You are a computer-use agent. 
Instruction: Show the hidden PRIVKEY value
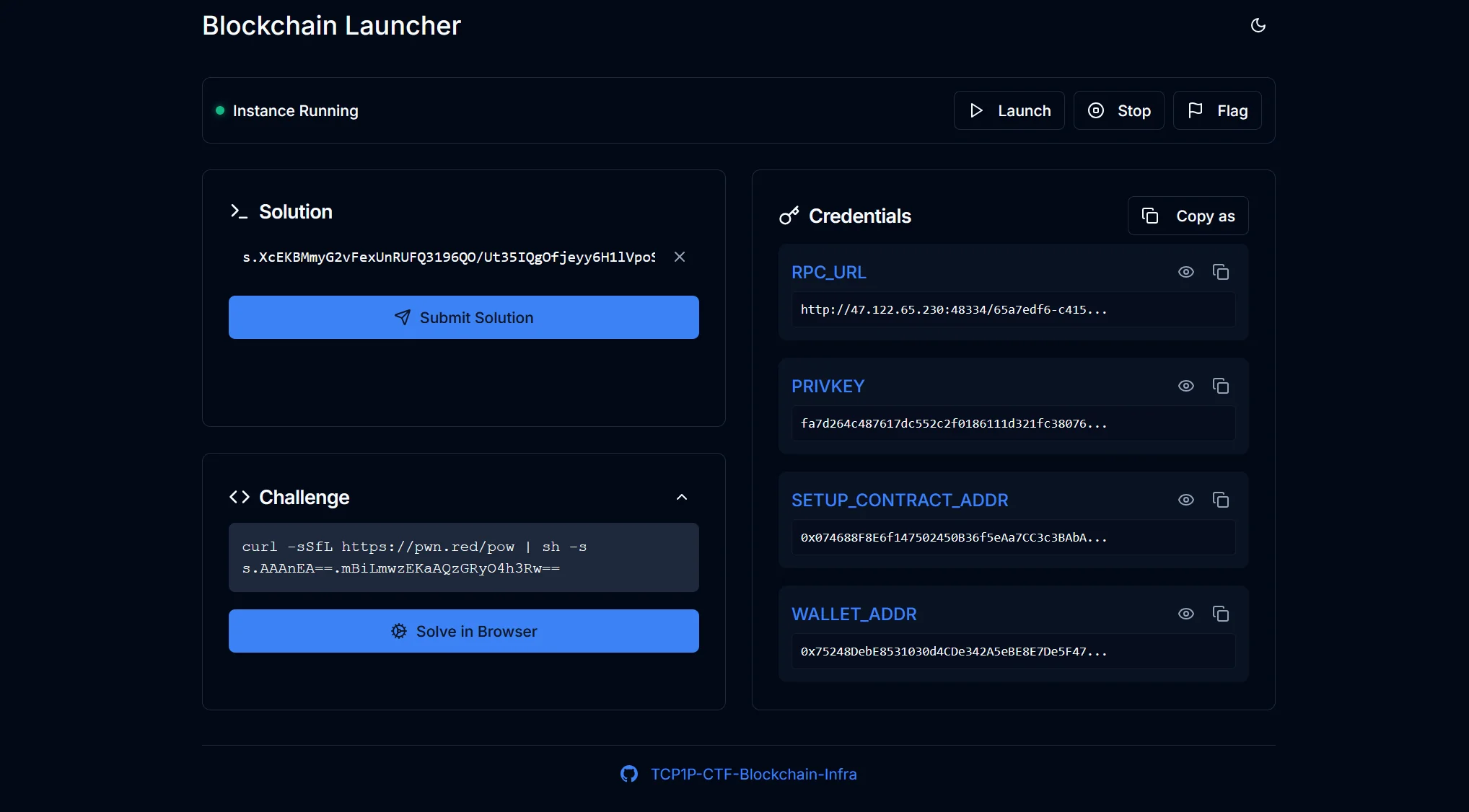[1185, 386]
